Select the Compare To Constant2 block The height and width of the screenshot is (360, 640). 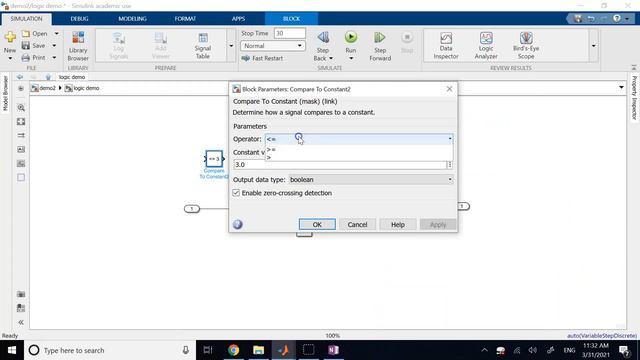214,158
